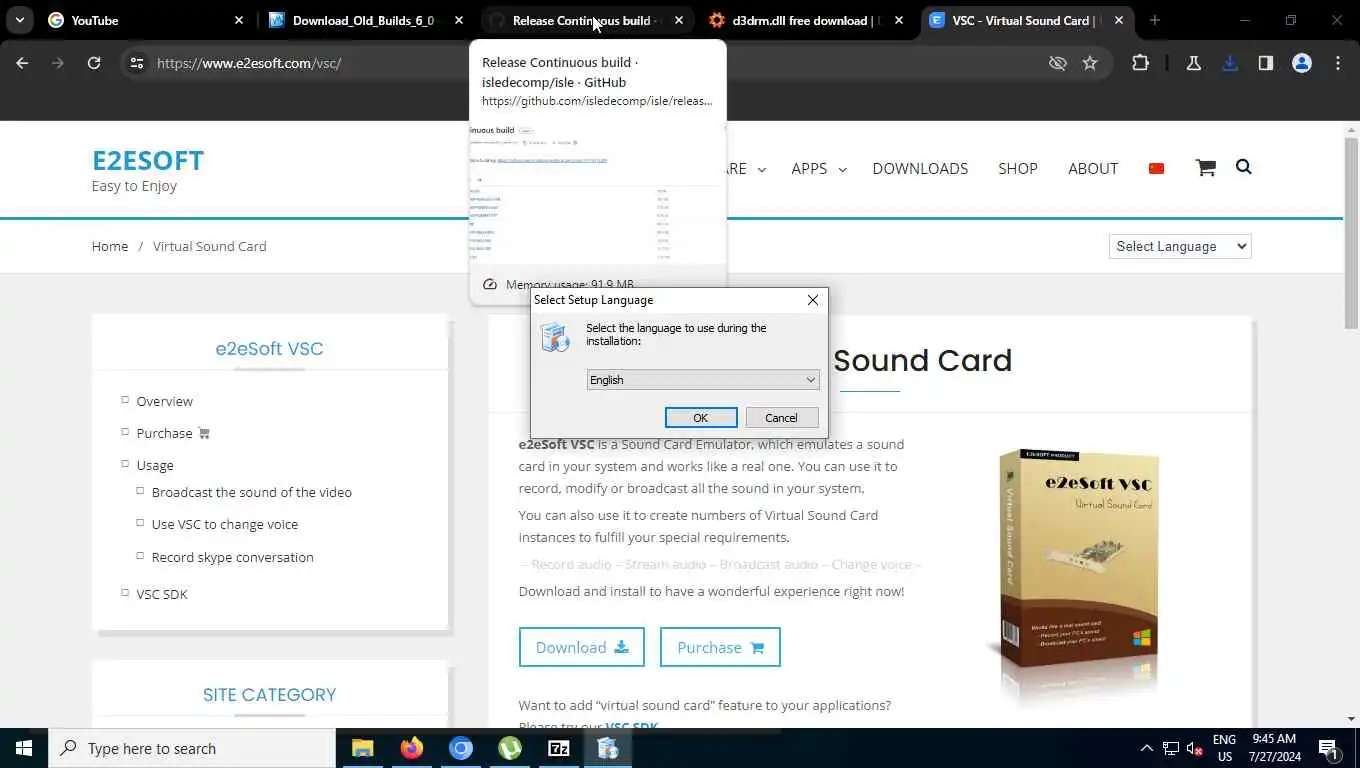Open ABOUT menu item
1360x768 pixels.
click(1093, 168)
